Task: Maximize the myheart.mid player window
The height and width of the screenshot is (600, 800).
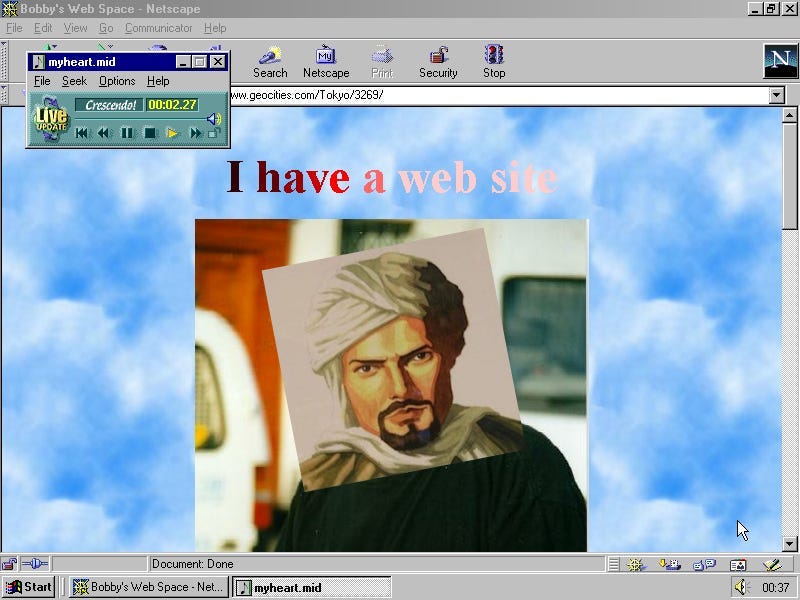Action: pyautogui.click(x=199, y=62)
